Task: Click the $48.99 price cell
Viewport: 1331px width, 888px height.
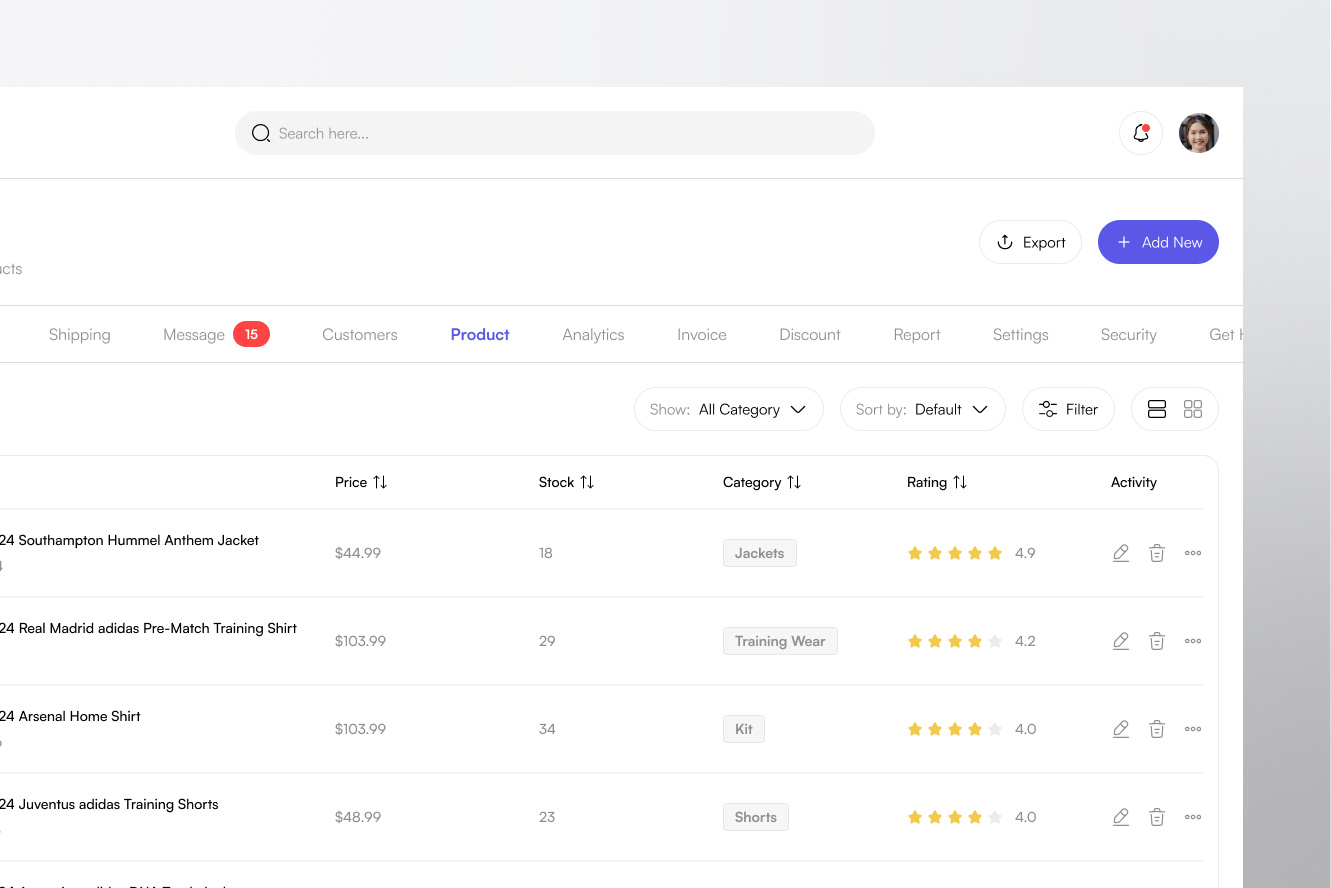Action: pyautogui.click(x=358, y=817)
